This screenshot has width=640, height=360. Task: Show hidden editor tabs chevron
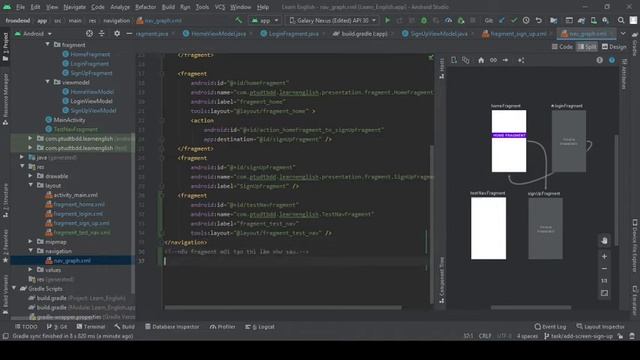623,33
